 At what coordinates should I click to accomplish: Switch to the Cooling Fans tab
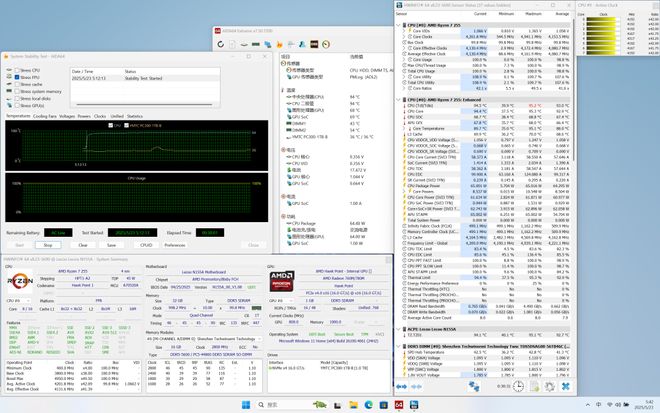click(45, 116)
